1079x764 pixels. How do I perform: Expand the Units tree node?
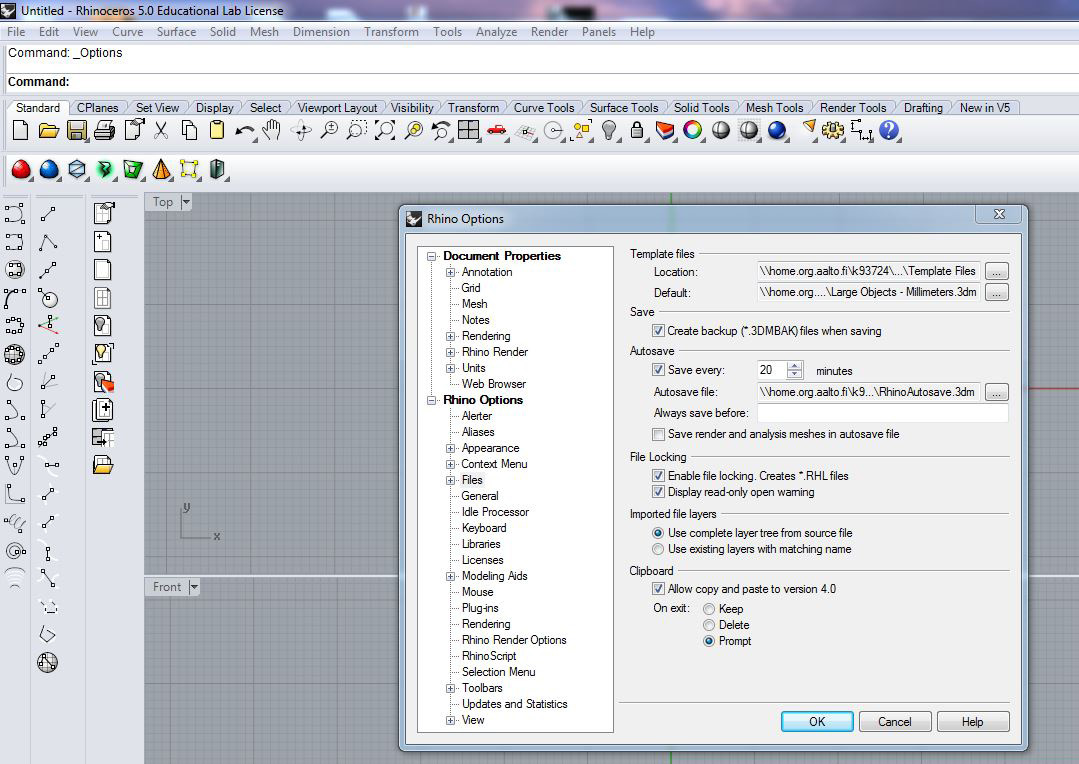click(451, 368)
